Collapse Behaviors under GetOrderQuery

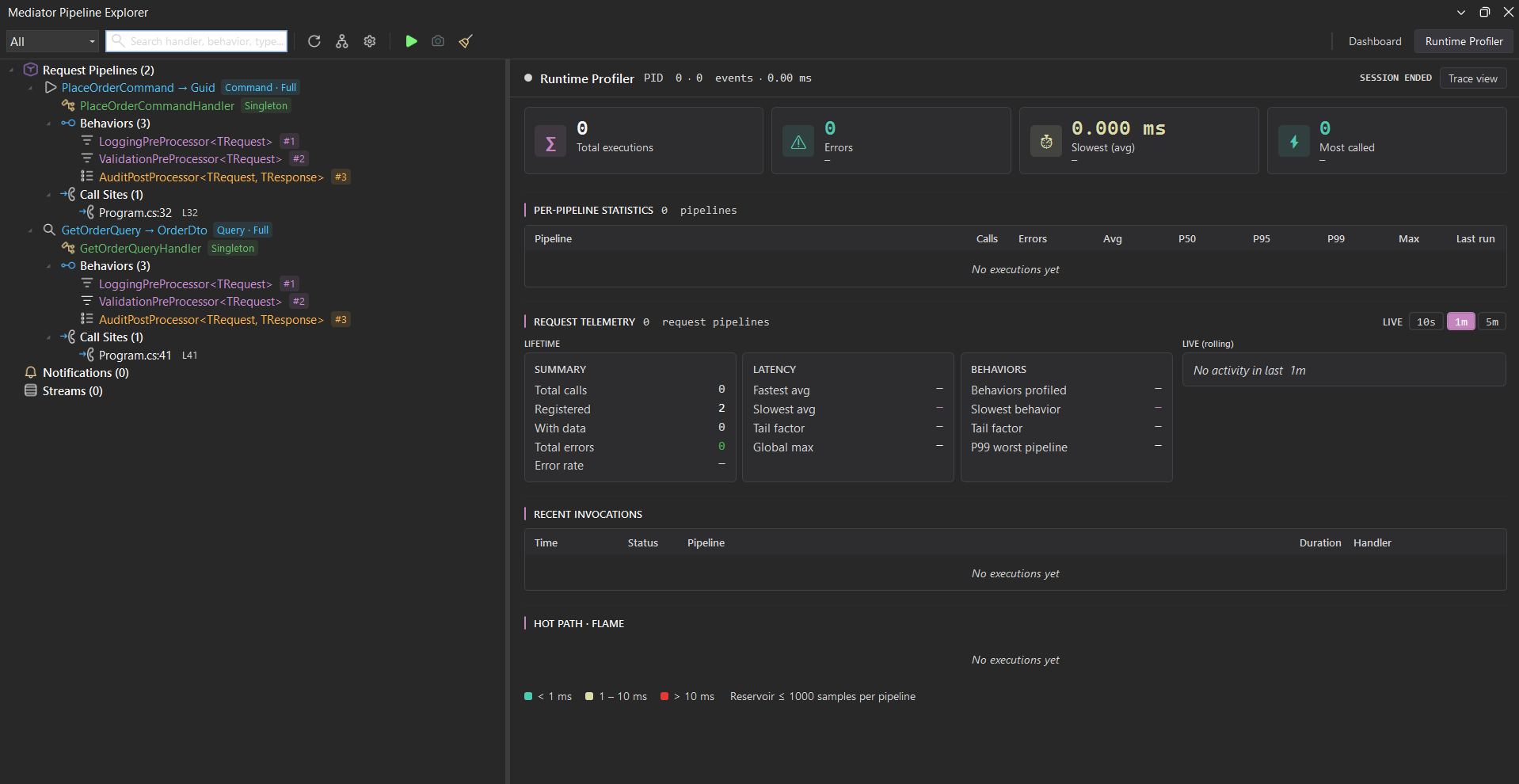(x=49, y=265)
